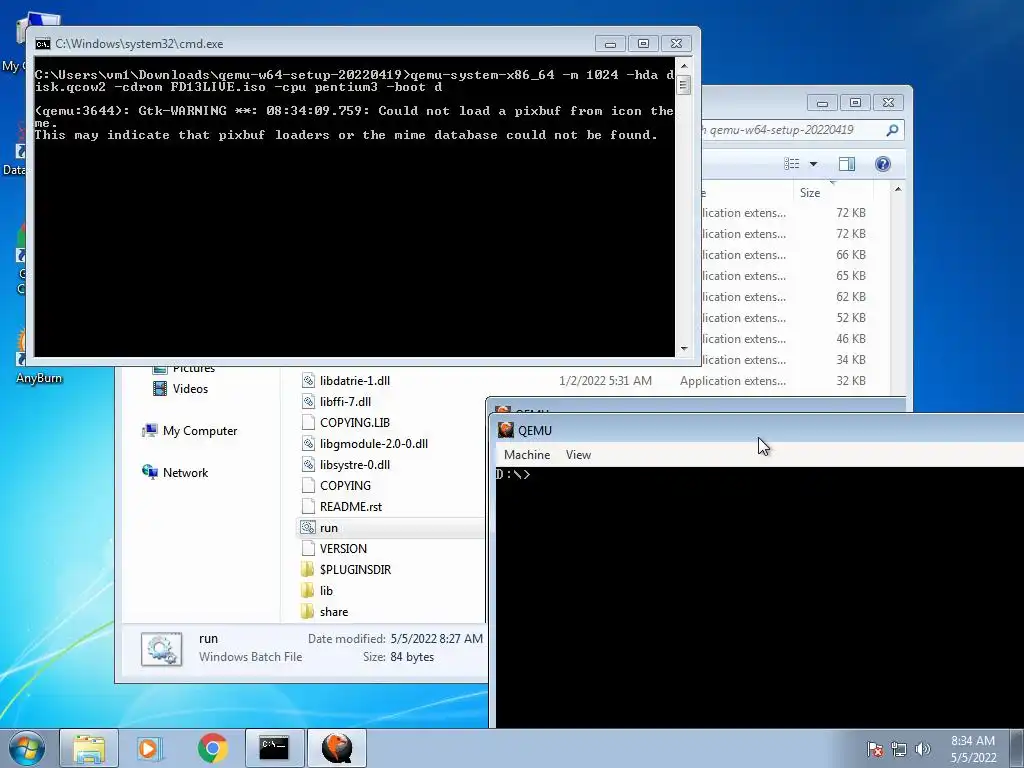Click the Action Center flag tray icon
The width and height of the screenshot is (1024, 768).
click(875, 748)
